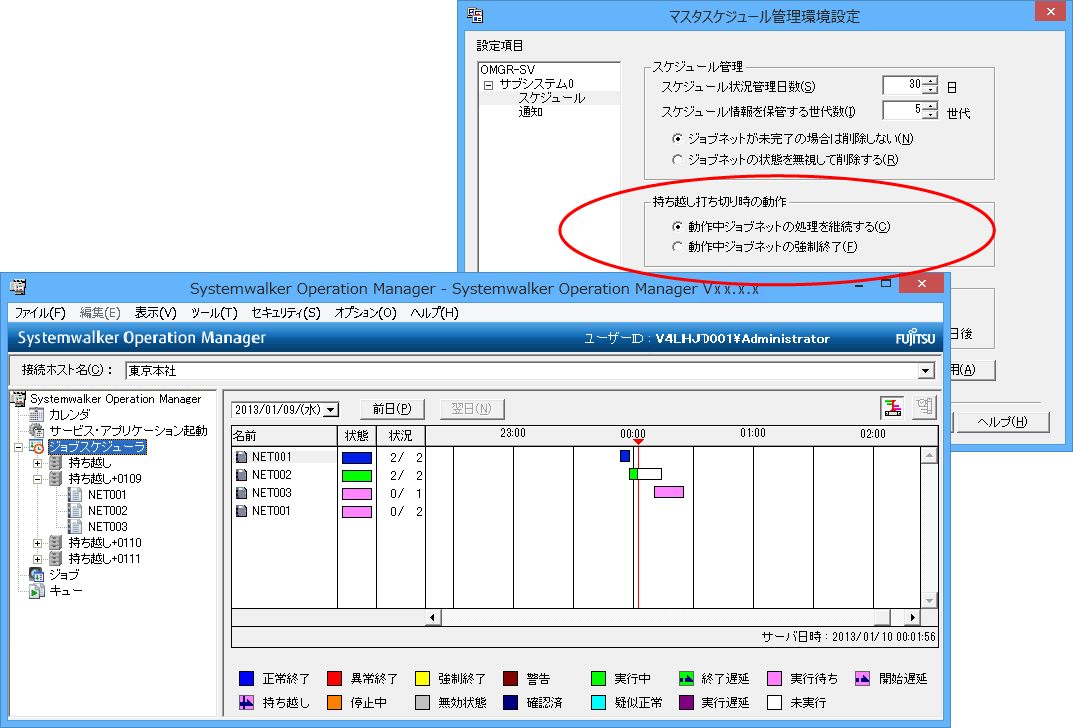Click the 世代数 spinner arrows
The image size is (1073, 728).
tap(930, 109)
